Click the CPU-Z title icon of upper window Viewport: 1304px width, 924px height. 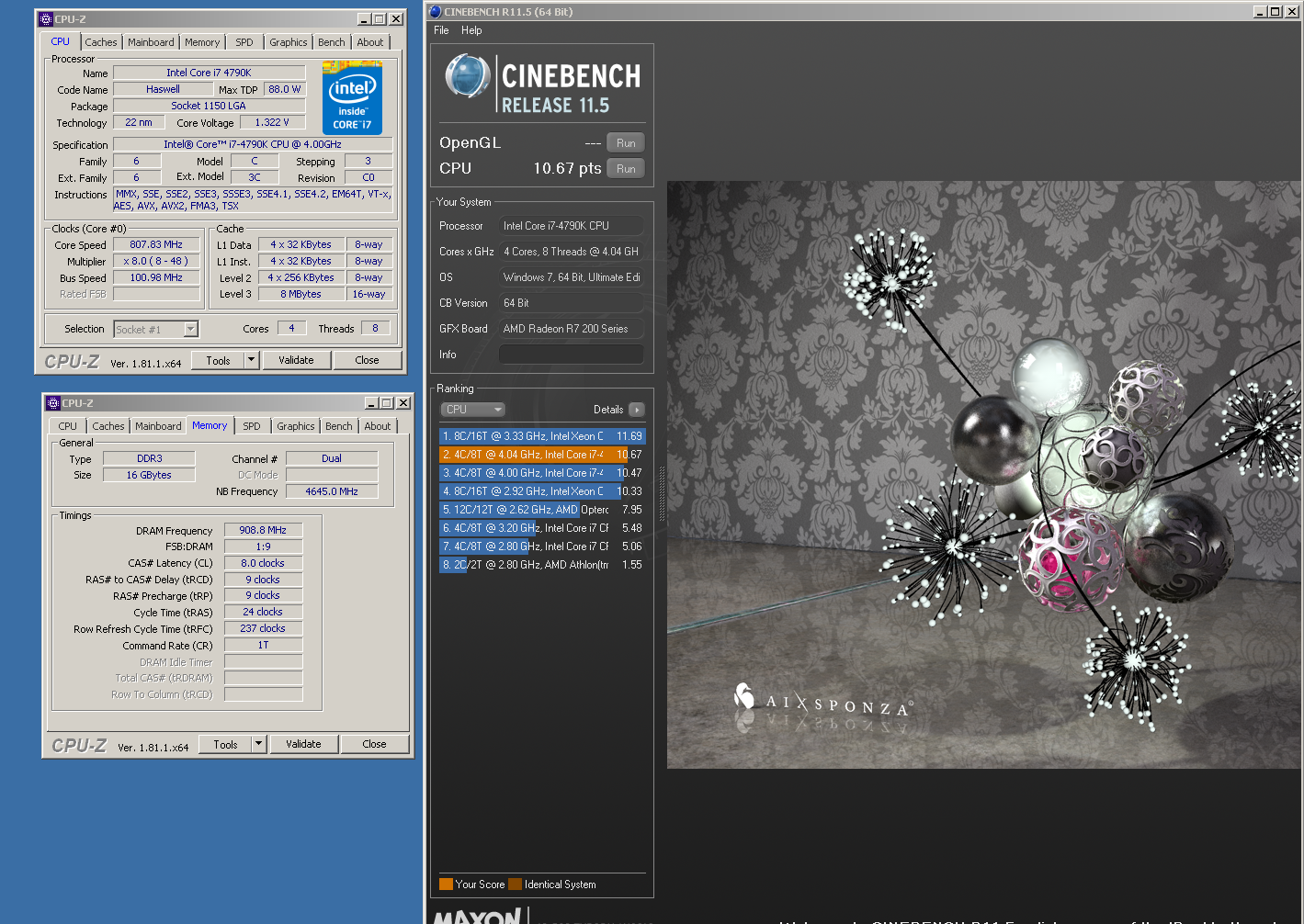click(46, 18)
